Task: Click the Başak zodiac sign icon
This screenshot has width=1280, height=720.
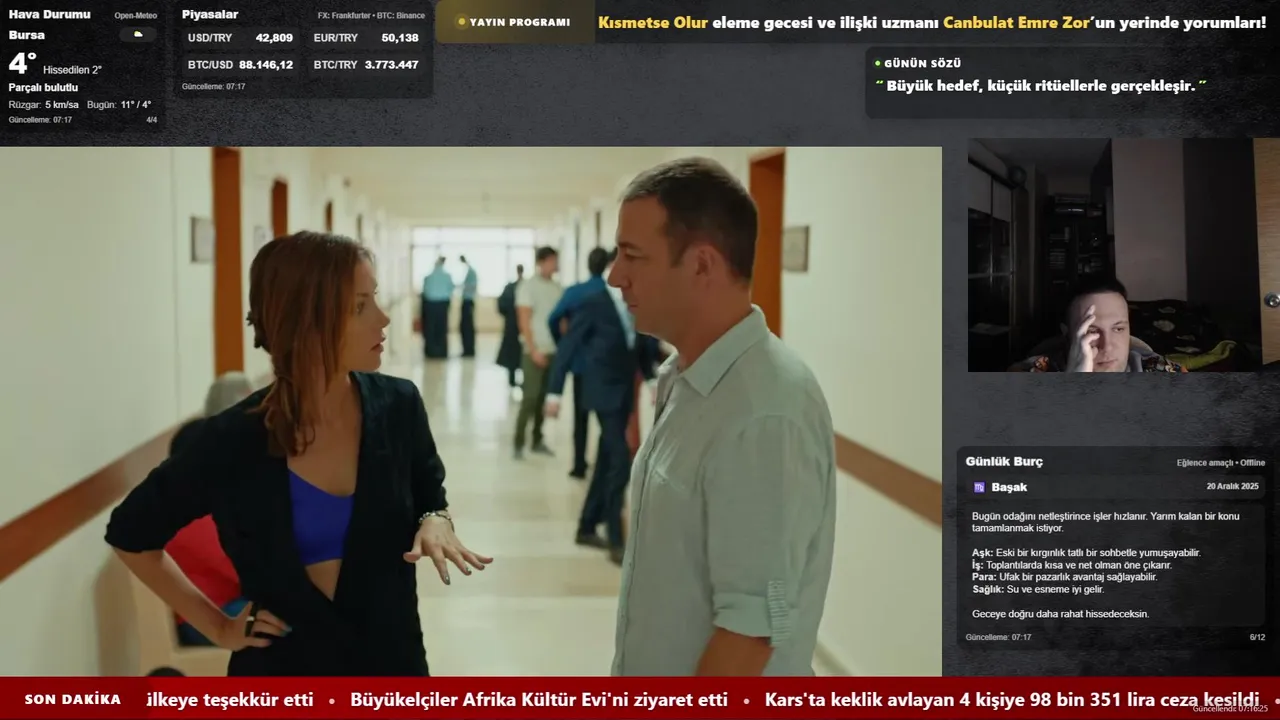Action: pyautogui.click(x=979, y=487)
